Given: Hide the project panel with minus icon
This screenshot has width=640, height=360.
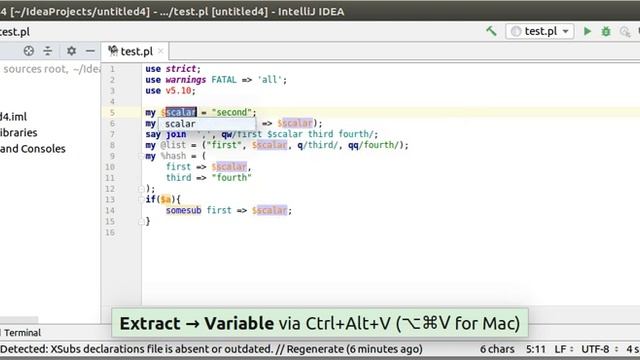Looking at the screenshot, I should 90,51.
